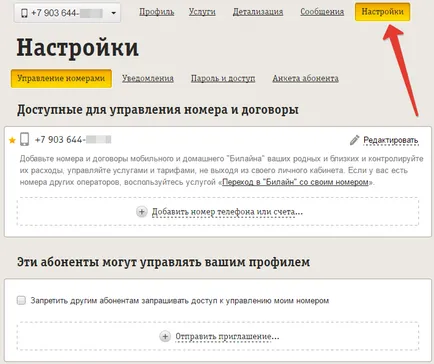This screenshot has width=434, height=364.
Task: Open Анкета абонента tab
Action: point(305,79)
